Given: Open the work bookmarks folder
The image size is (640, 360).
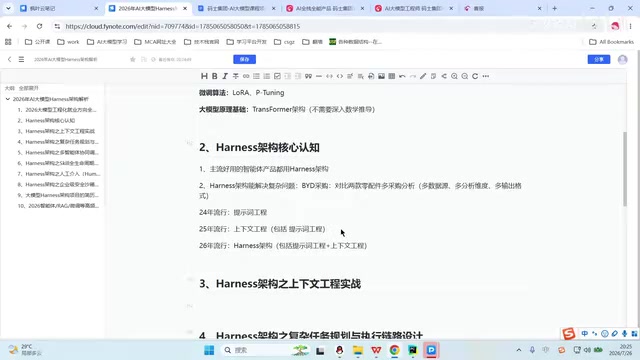Looking at the screenshot, I should [x=68, y=42].
